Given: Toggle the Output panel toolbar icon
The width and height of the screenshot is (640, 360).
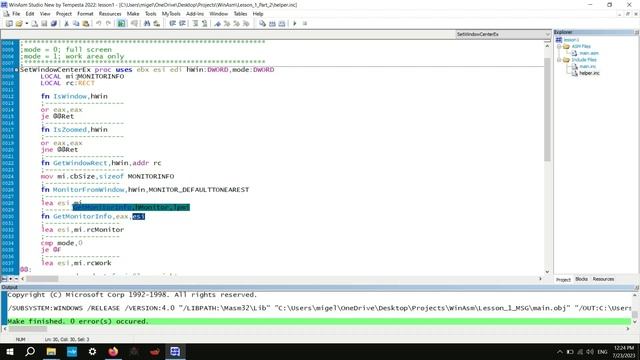Looking at the screenshot, I should coord(134,24).
